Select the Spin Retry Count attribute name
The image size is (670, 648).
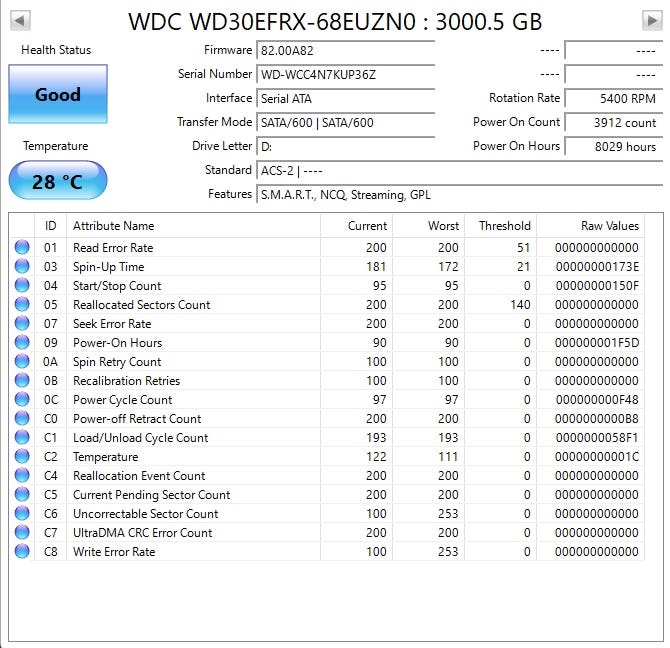[117, 362]
